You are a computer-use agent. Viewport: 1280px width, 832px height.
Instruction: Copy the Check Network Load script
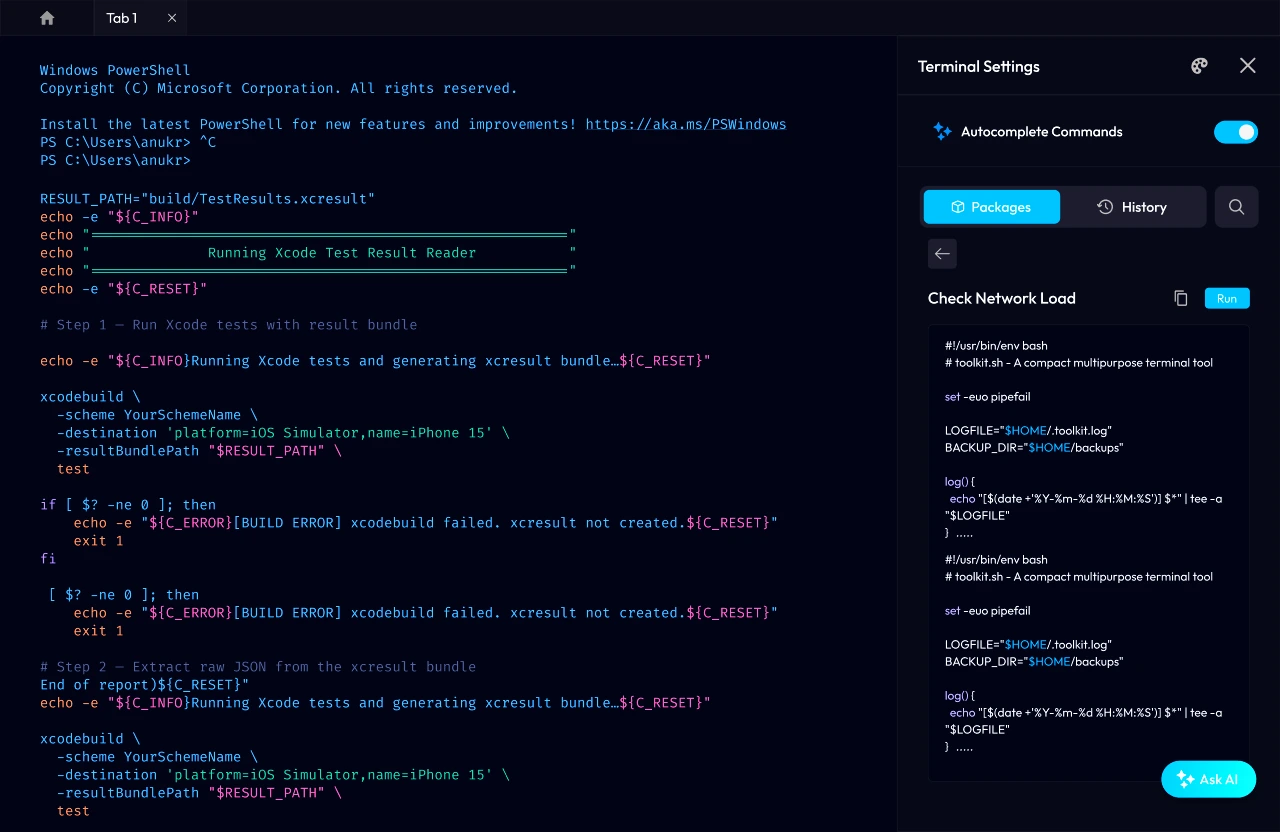pyautogui.click(x=1181, y=298)
